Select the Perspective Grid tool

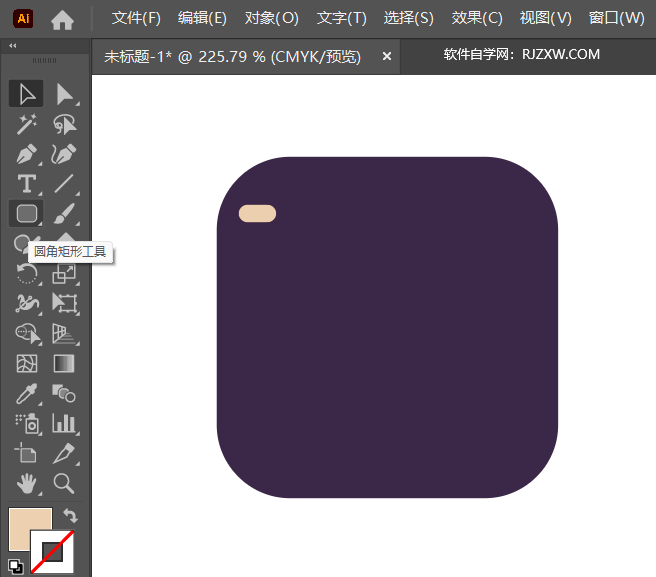point(64,334)
